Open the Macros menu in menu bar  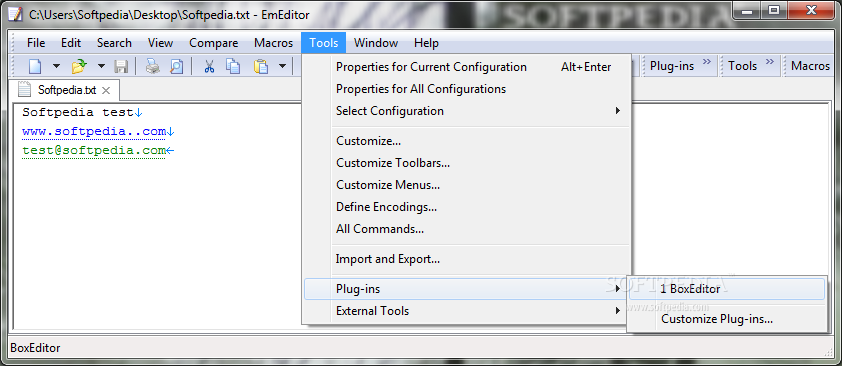click(273, 43)
